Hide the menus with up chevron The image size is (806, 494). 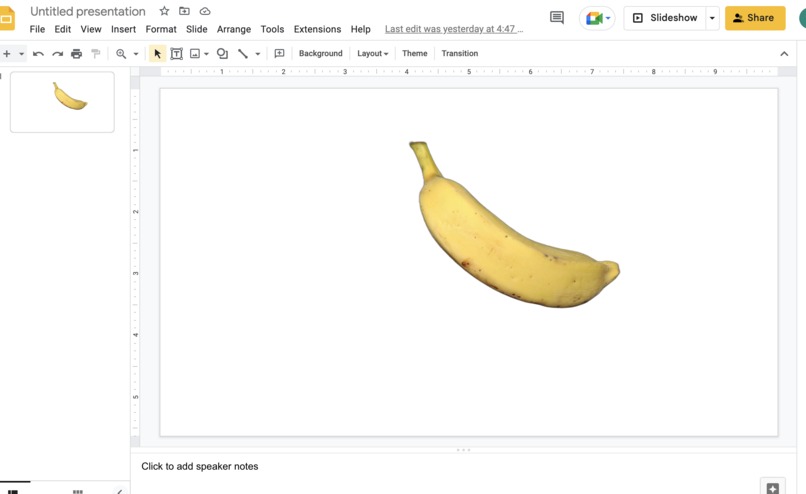784,53
